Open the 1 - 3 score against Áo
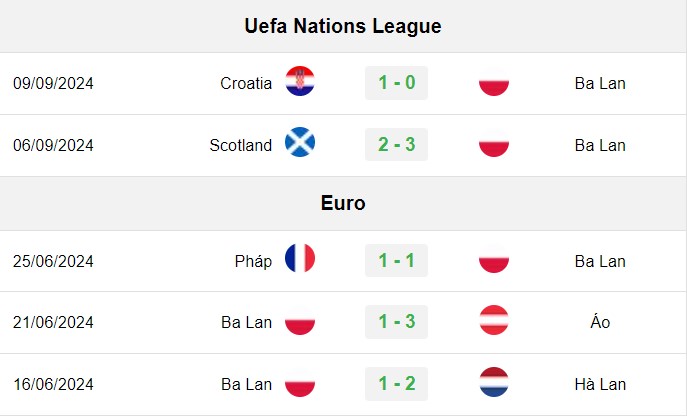 (x=397, y=322)
